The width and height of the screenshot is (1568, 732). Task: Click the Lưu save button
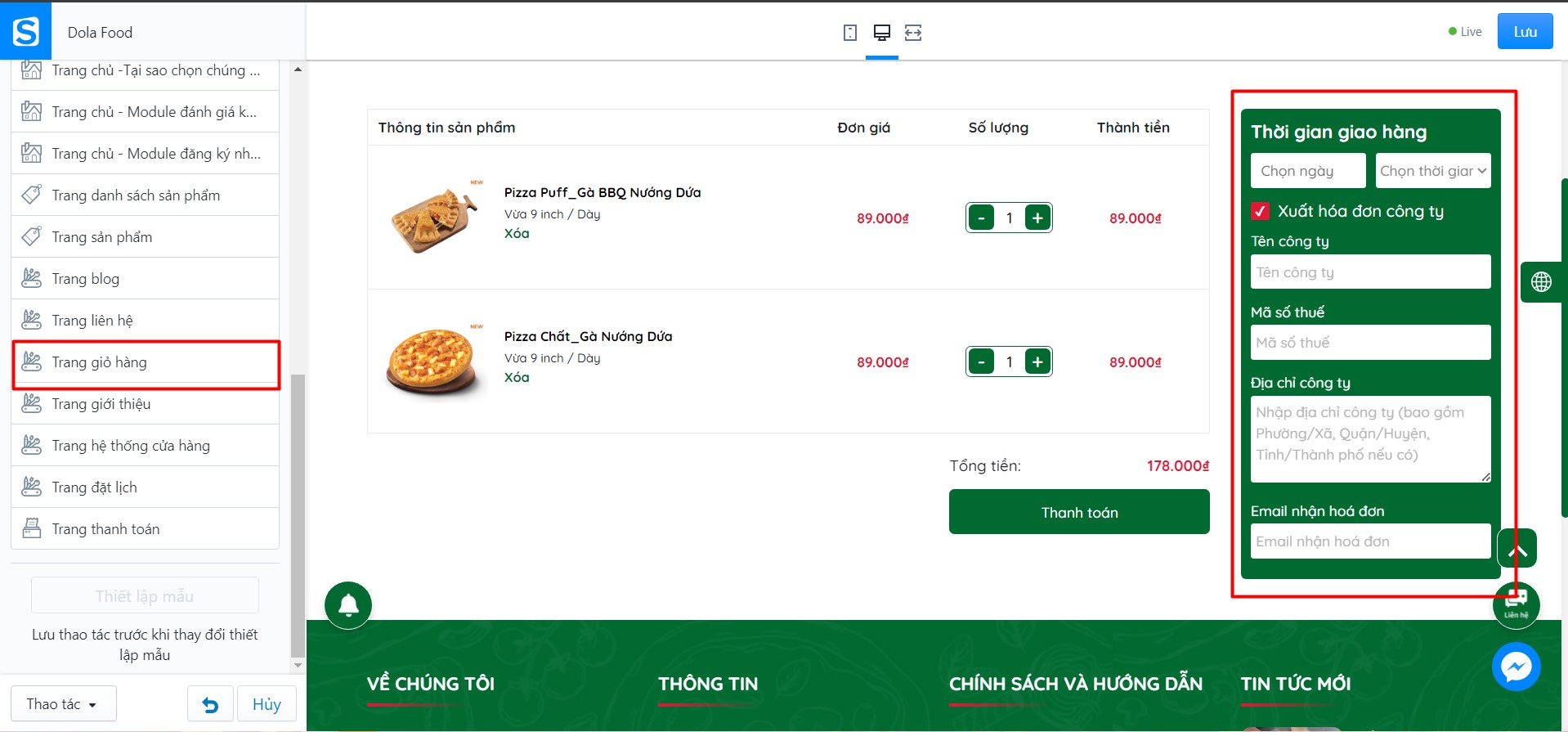pos(1525,32)
